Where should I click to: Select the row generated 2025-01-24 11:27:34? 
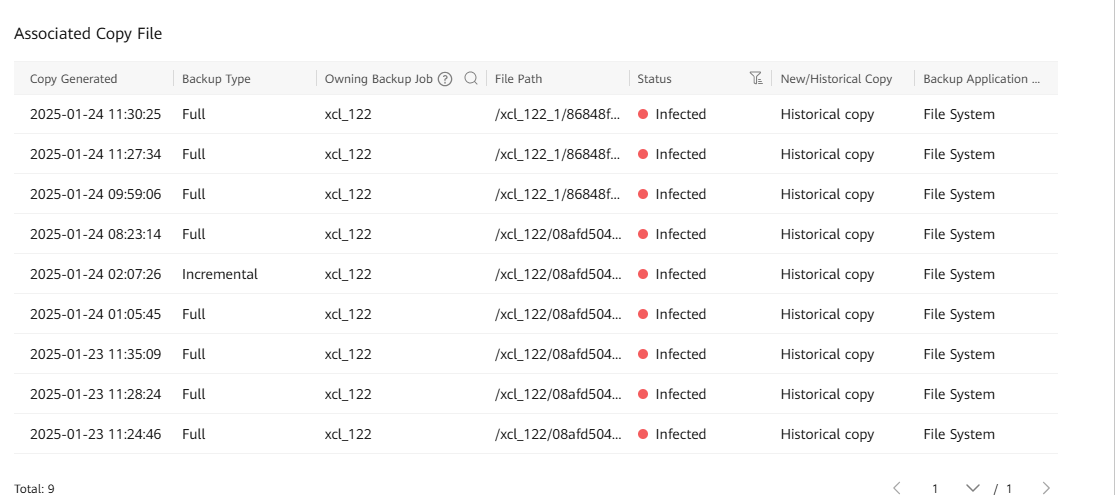pos(95,154)
